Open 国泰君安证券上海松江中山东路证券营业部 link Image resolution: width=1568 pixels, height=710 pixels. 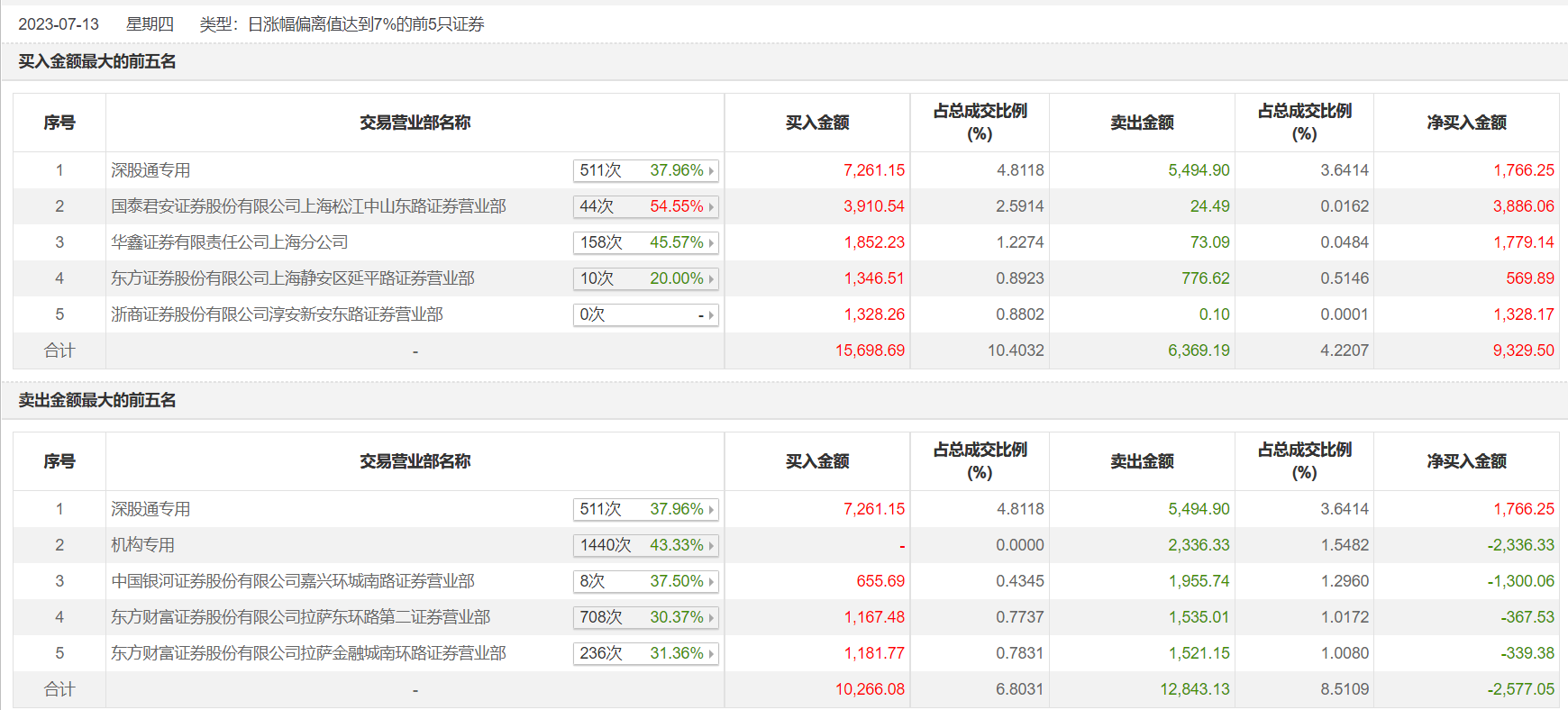click(308, 206)
